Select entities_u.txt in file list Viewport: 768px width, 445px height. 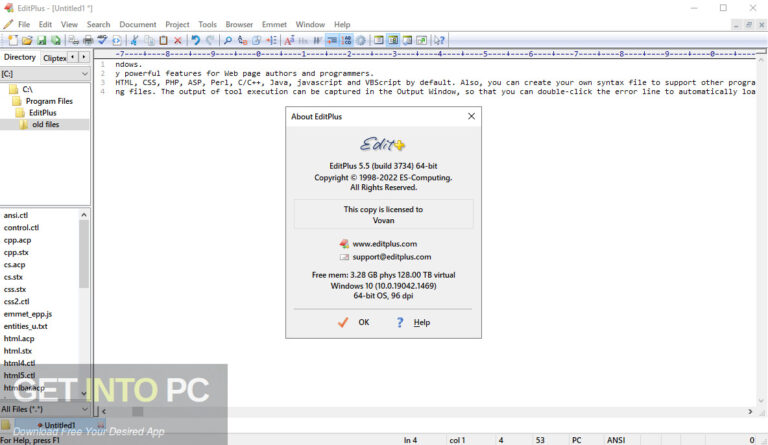pyautogui.click(x=25, y=326)
